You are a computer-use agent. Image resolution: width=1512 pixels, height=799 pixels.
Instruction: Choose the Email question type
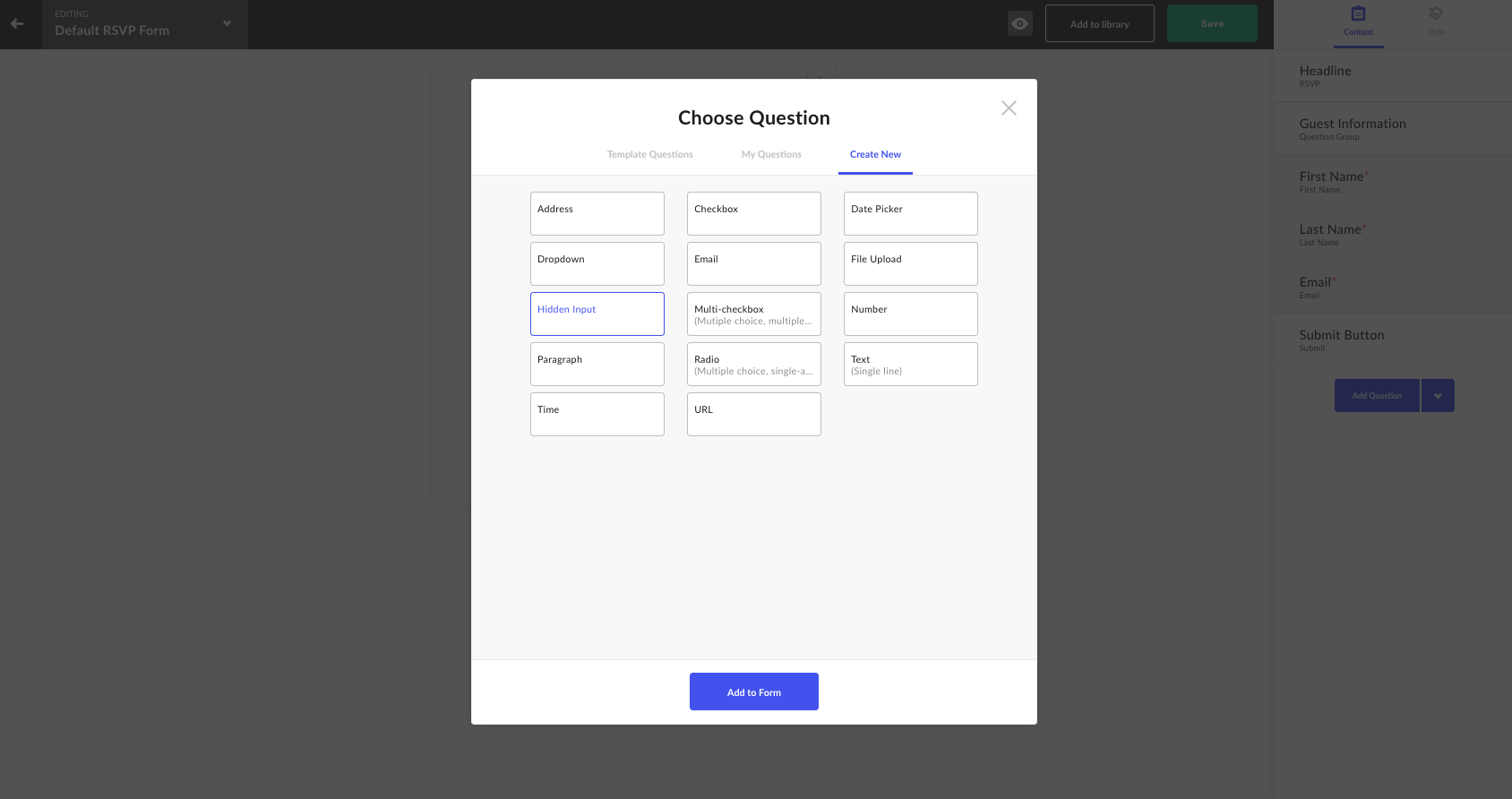pyautogui.click(x=754, y=263)
